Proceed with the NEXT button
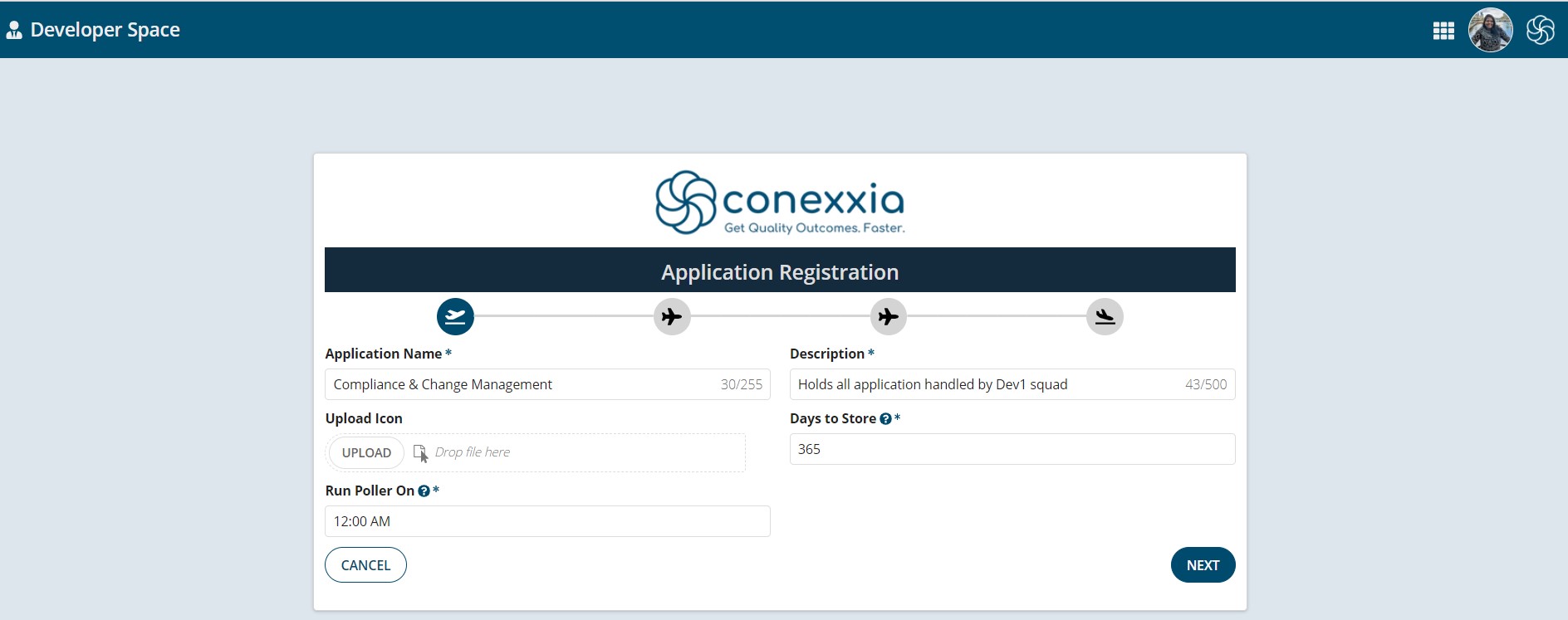Viewport: 1568px width, 620px height. coord(1203,565)
